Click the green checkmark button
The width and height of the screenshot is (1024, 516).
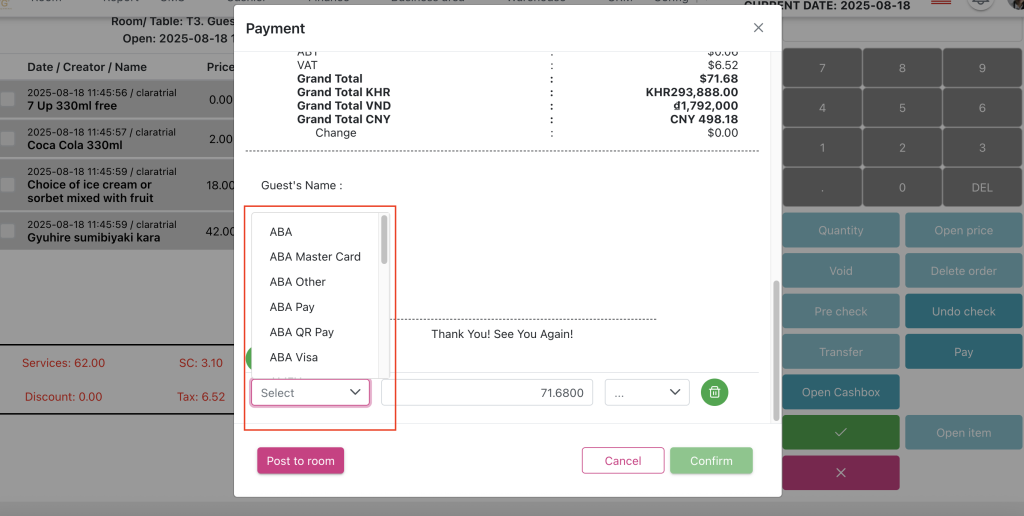[x=841, y=432]
